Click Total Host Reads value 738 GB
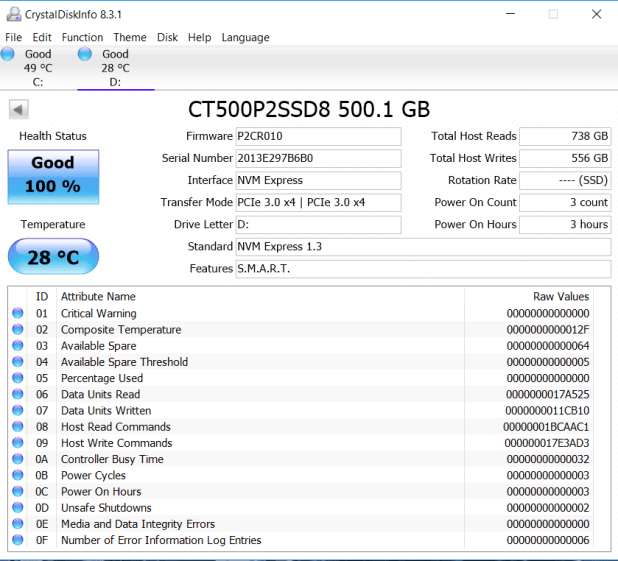The image size is (618, 561). 565,136
